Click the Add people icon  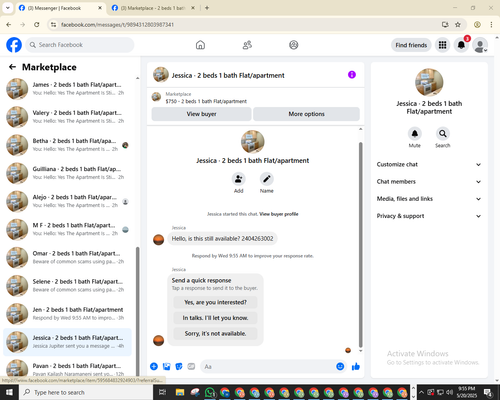[x=239, y=179]
